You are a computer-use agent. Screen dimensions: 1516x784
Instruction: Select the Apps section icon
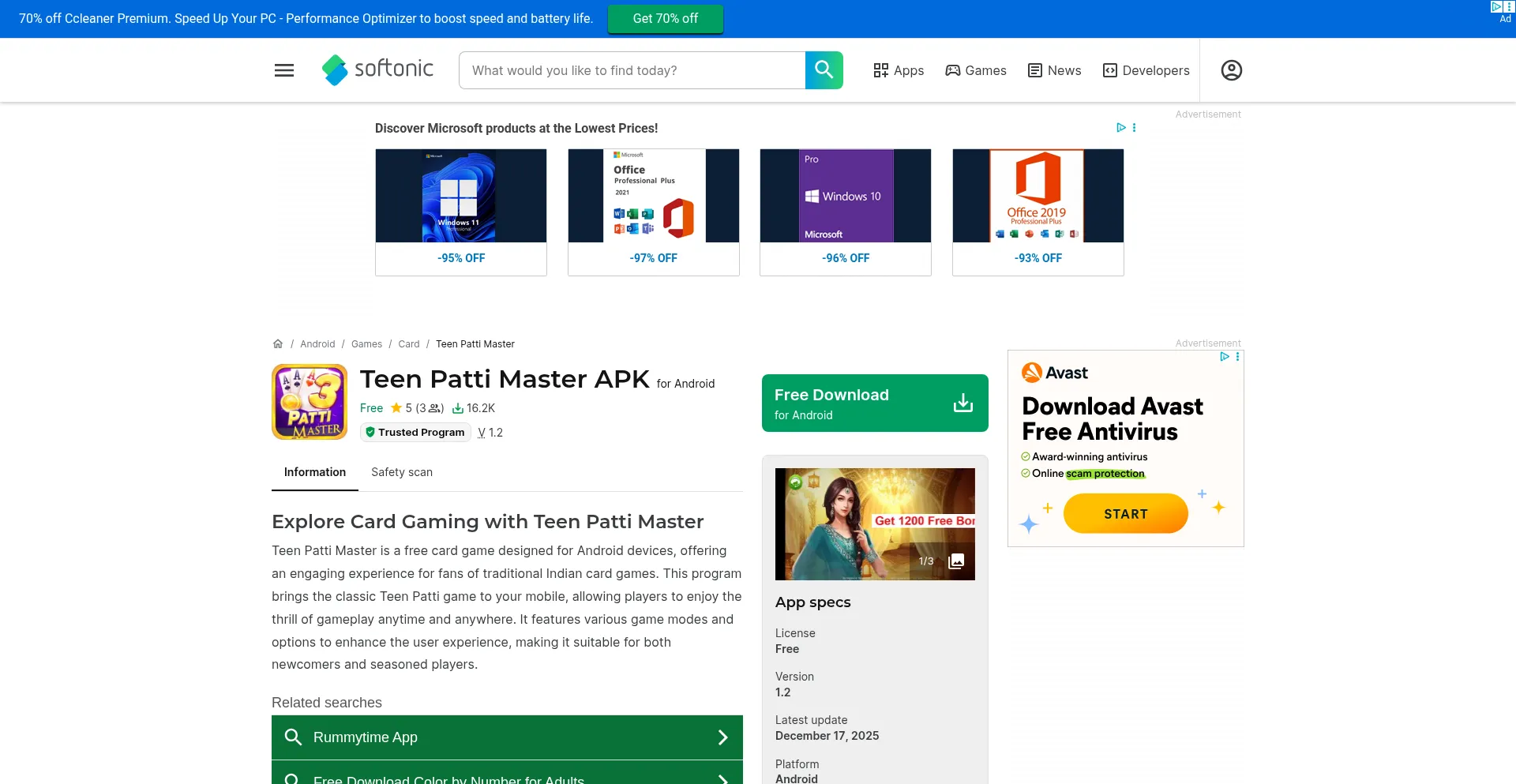click(881, 70)
